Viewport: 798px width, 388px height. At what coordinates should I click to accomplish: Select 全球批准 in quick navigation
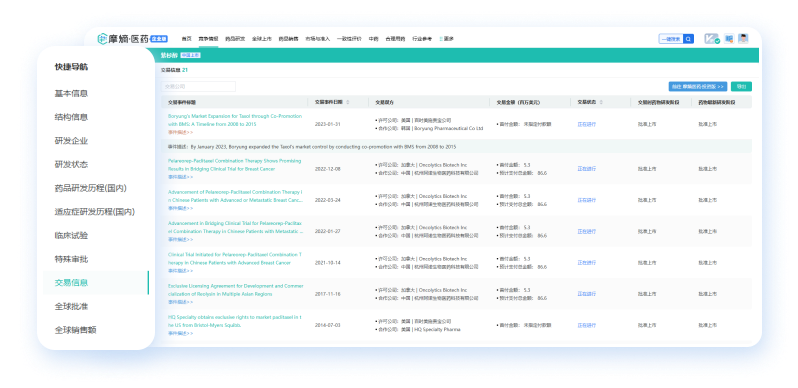[x=71, y=306]
